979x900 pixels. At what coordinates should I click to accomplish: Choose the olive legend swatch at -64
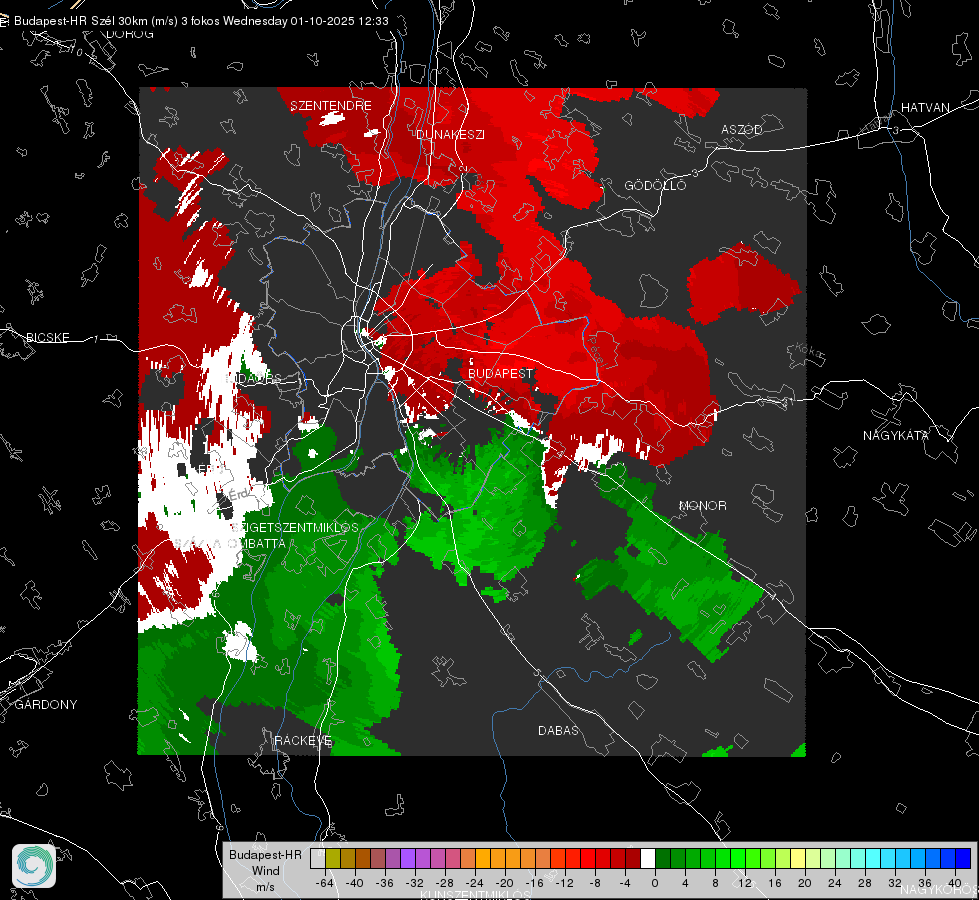(333, 858)
